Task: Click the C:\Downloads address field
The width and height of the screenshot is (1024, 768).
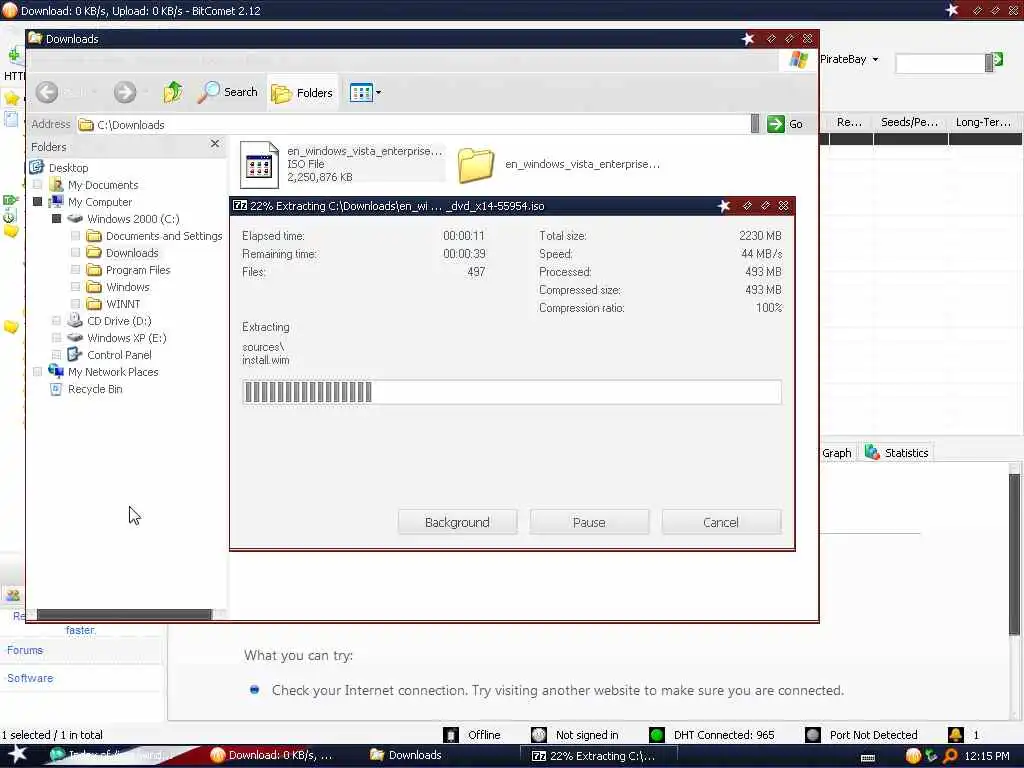Action: tap(415, 125)
